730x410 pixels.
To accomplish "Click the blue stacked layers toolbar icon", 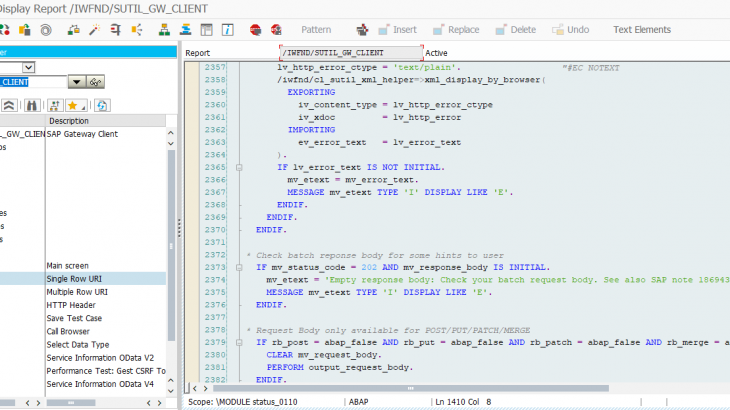I will [185, 30].
